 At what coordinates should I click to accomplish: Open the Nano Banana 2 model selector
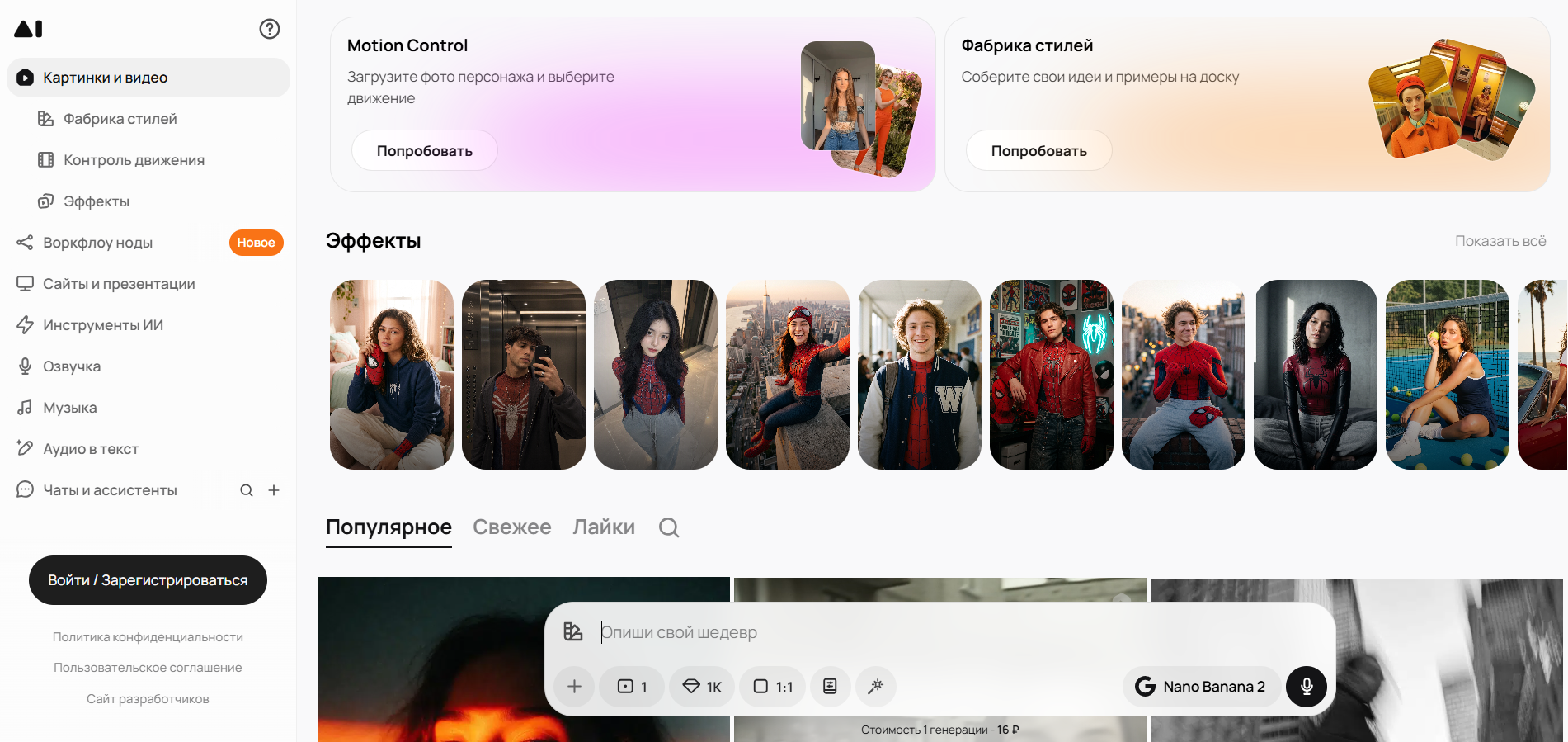(x=1202, y=687)
